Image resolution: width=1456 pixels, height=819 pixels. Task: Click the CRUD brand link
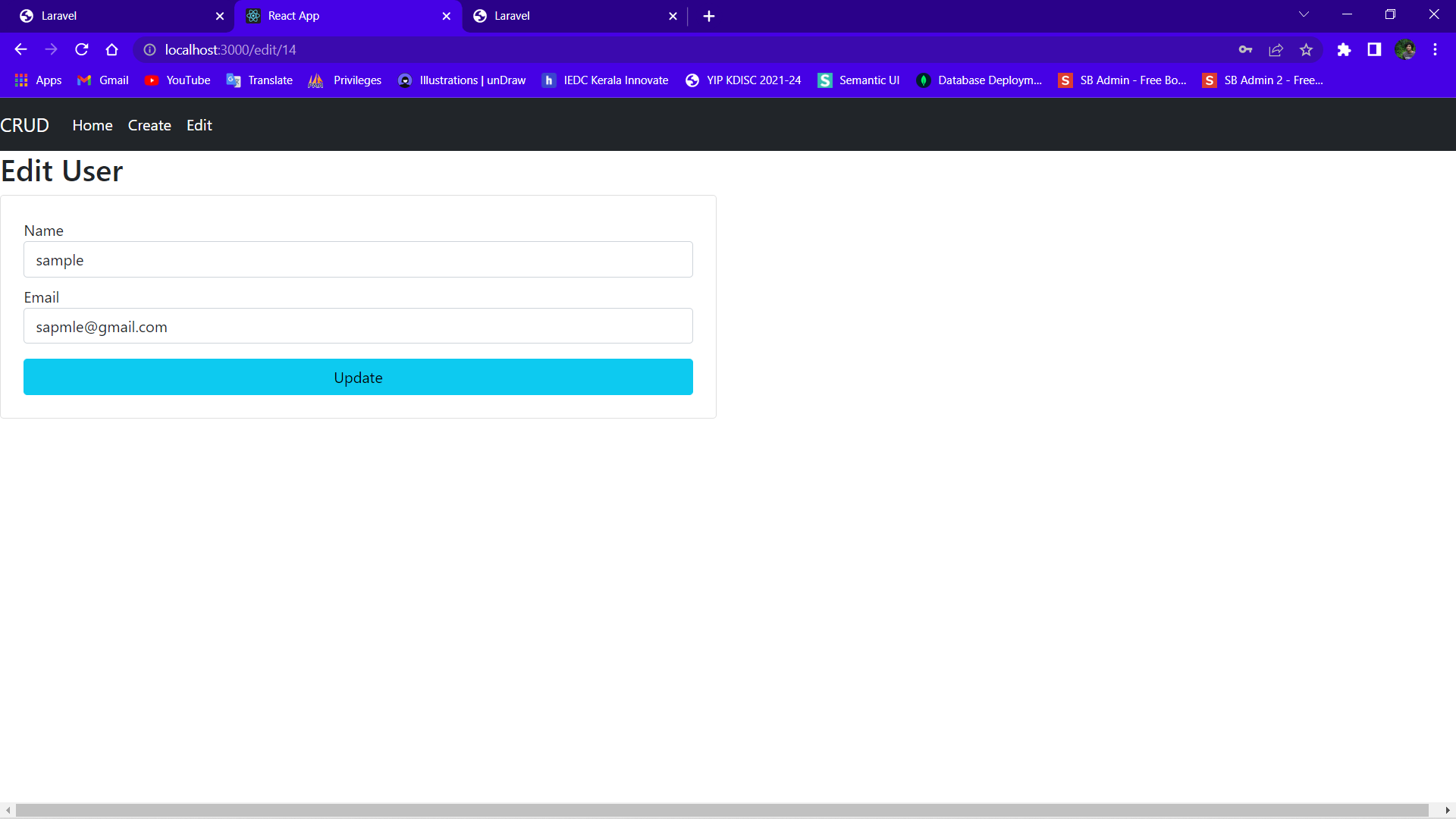(24, 124)
